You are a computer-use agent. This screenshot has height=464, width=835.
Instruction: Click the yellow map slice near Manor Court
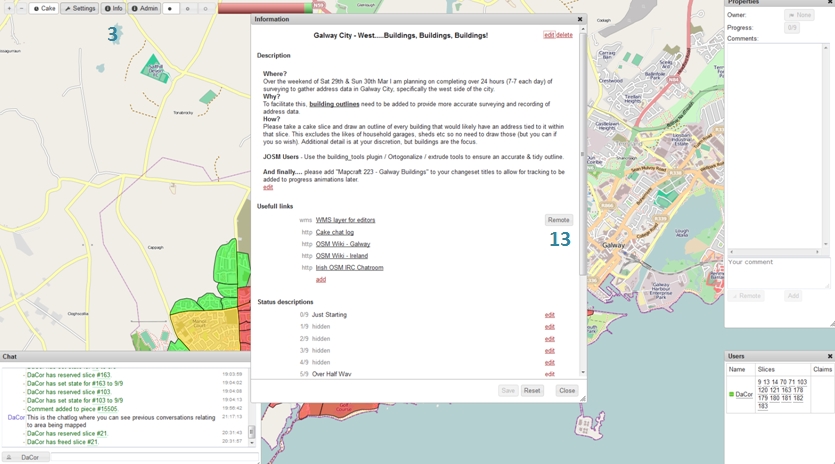(205, 329)
